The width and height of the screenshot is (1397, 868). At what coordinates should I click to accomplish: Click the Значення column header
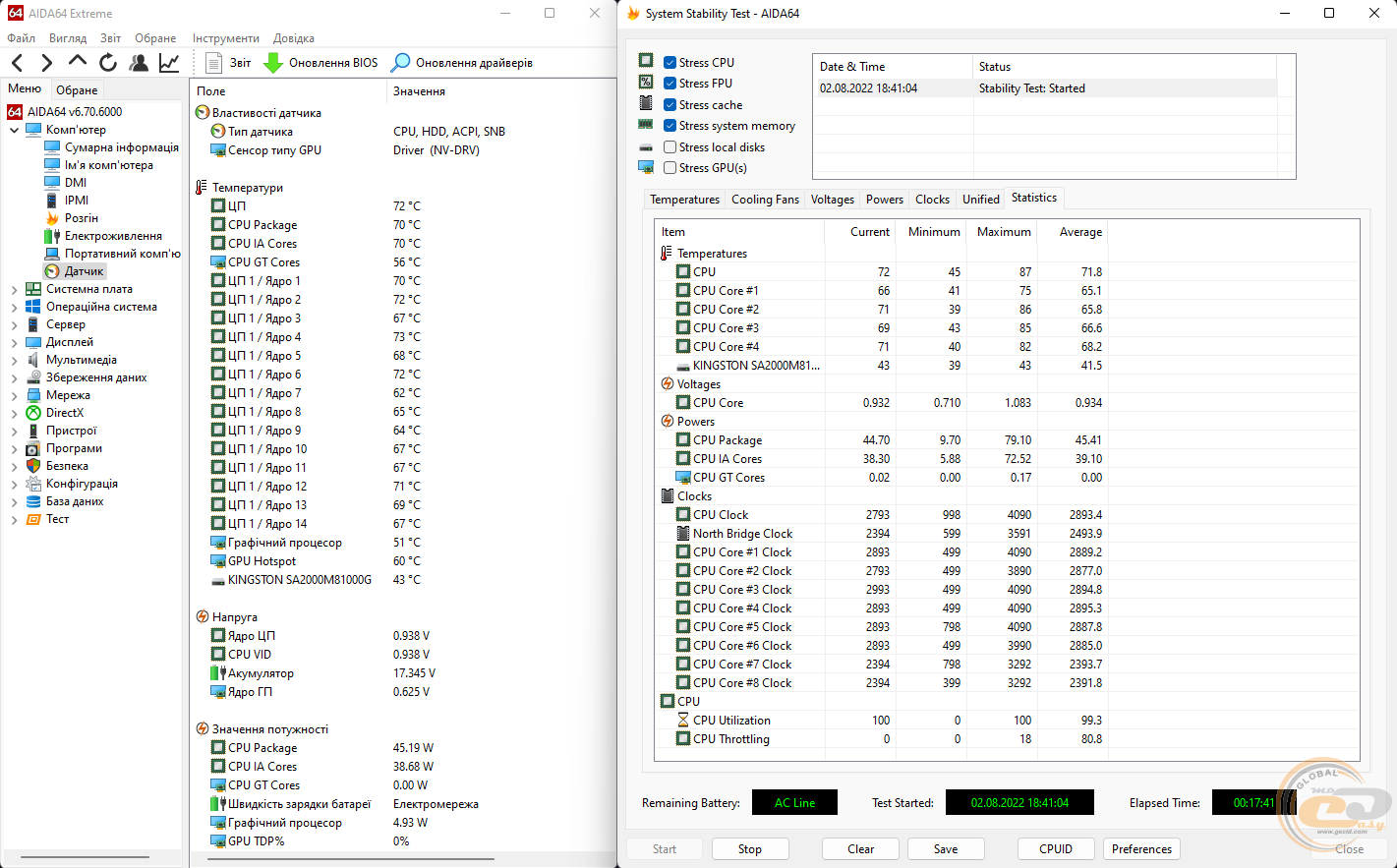[501, 91]
